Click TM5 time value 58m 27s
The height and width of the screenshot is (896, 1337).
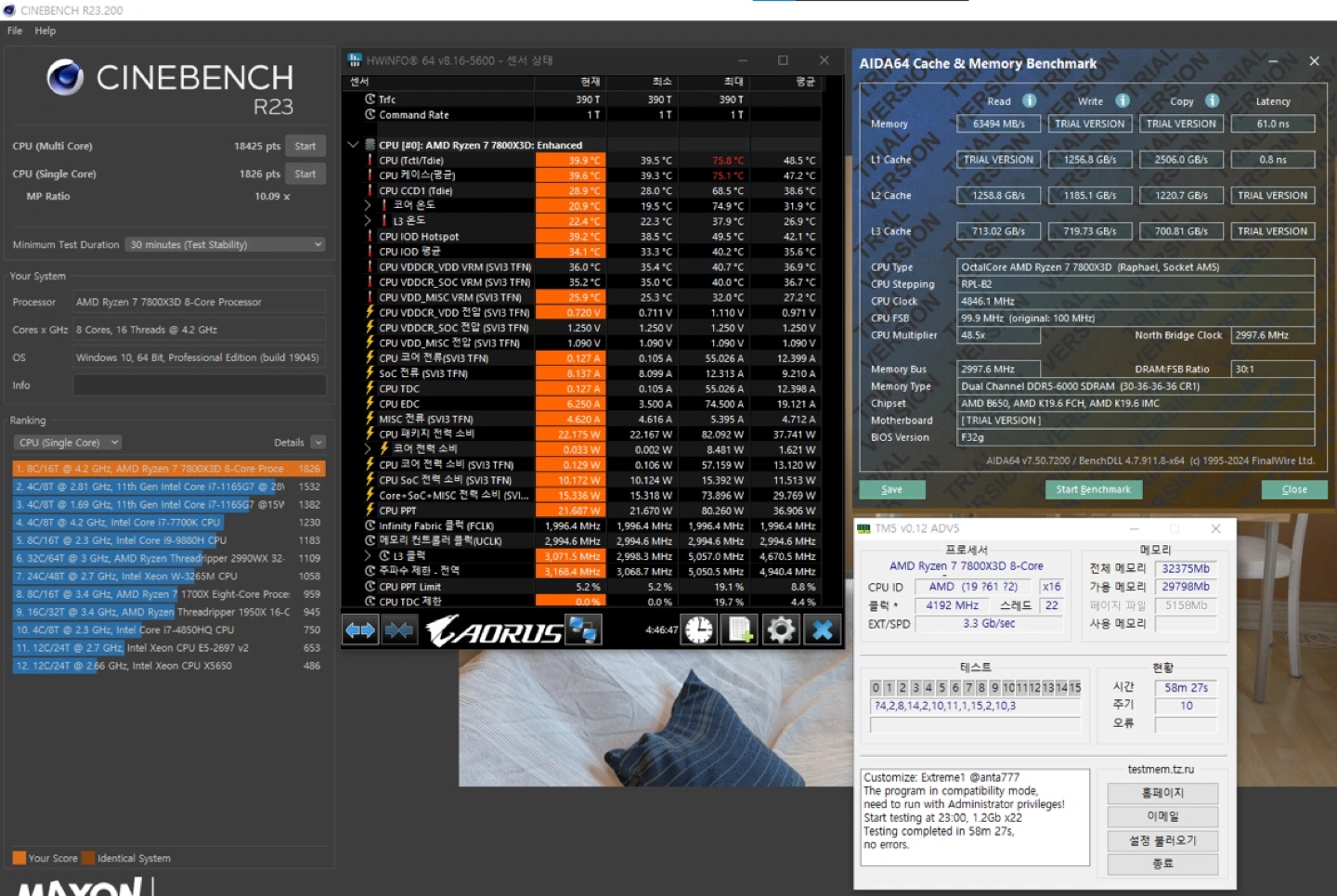point(1186,688)
